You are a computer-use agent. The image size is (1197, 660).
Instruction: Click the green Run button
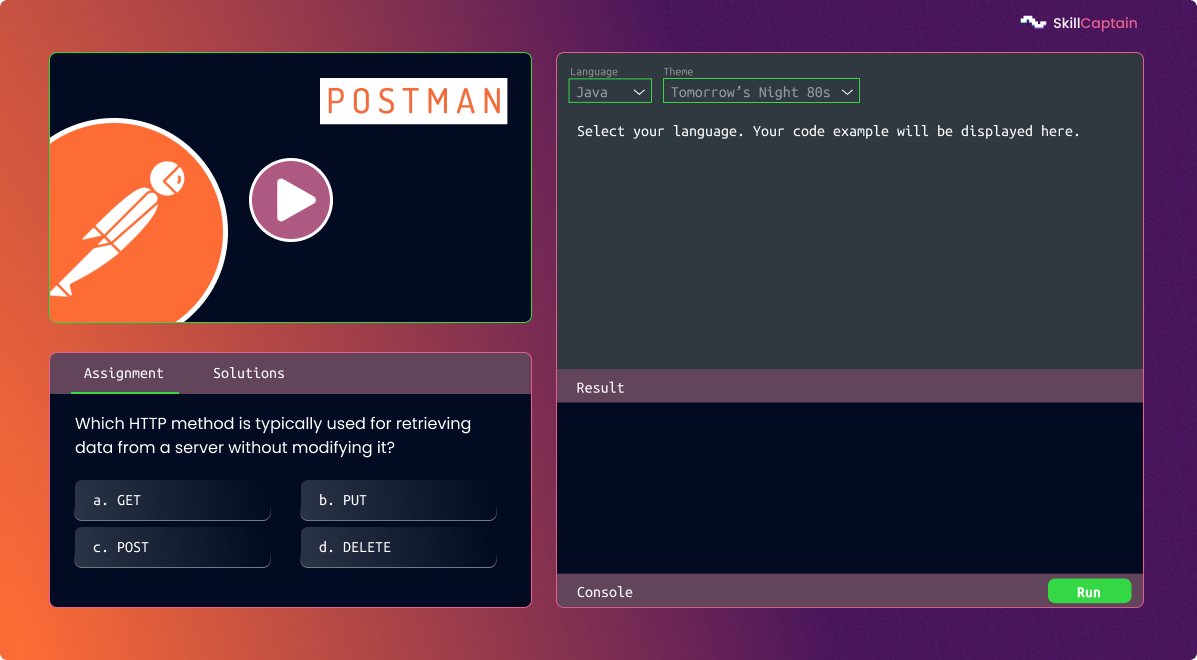tap(1089, 591)
